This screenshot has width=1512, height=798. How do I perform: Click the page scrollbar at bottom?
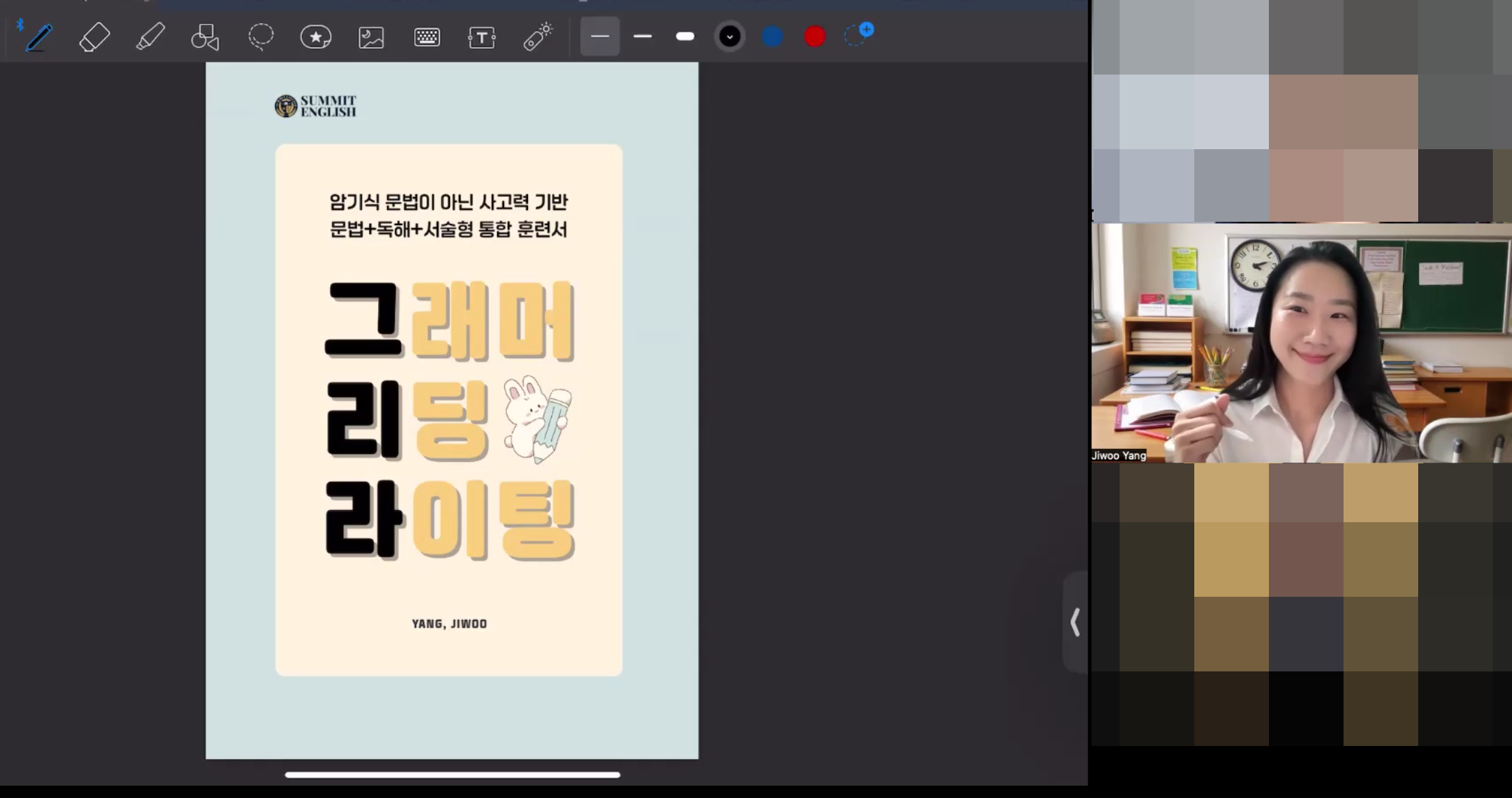(x=451, y=774)
